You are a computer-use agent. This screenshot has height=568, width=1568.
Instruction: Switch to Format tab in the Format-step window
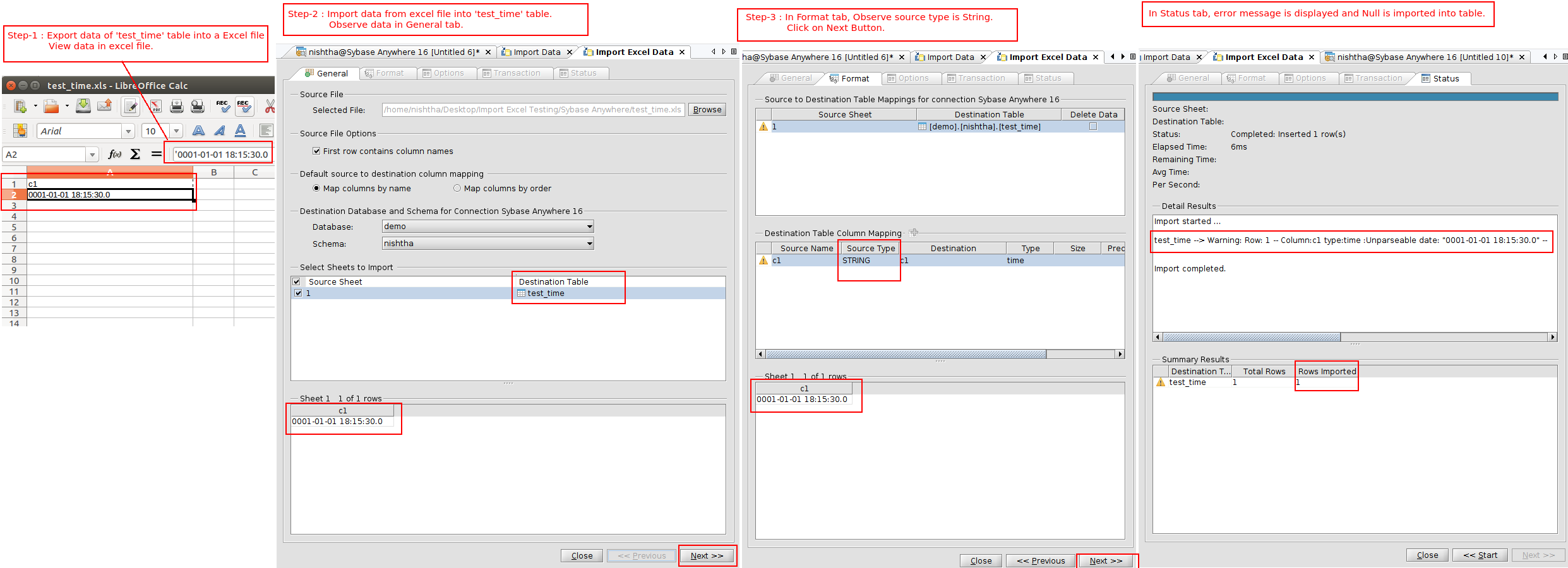coord(849,78)
